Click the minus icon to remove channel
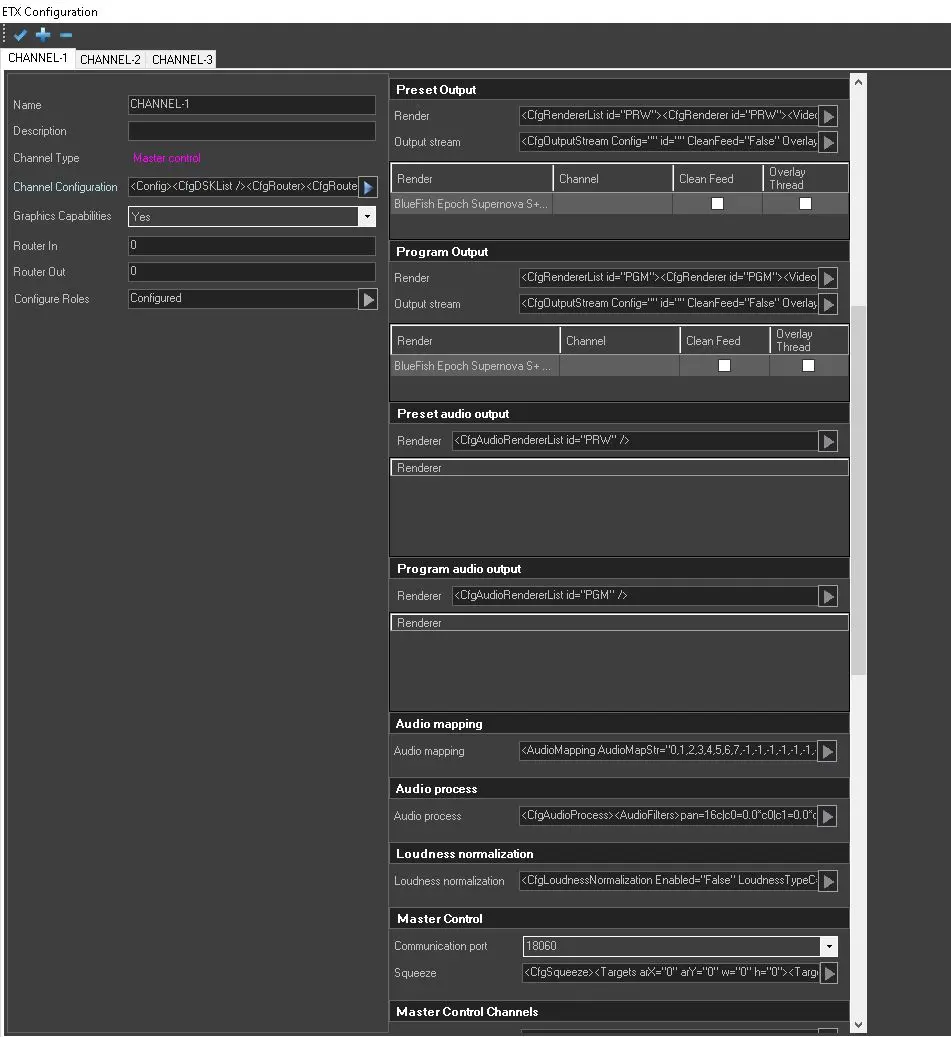The height and width of the screenshot is (1037, 951). (x=66, y=35)
